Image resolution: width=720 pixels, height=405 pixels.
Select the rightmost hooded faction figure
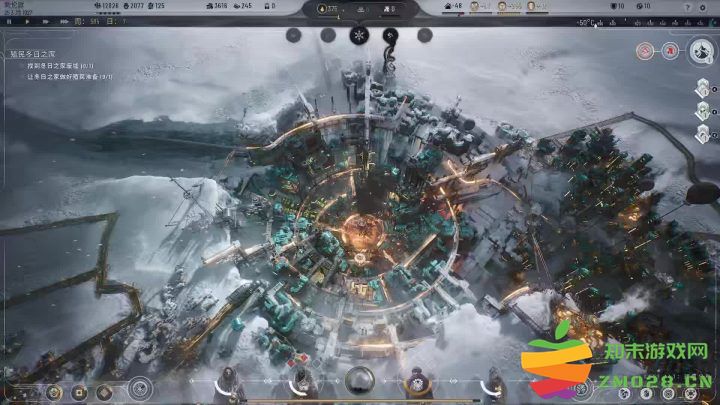[x=494, y=384]
